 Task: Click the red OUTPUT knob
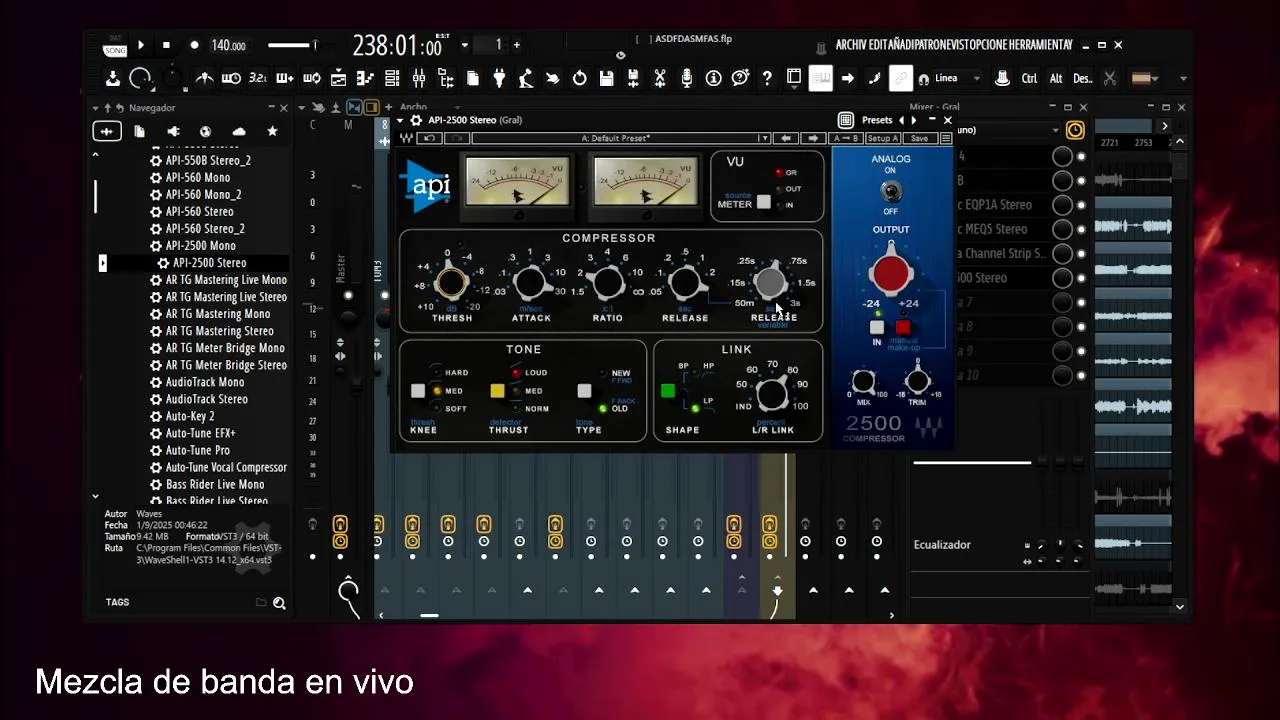click(891, 273)
